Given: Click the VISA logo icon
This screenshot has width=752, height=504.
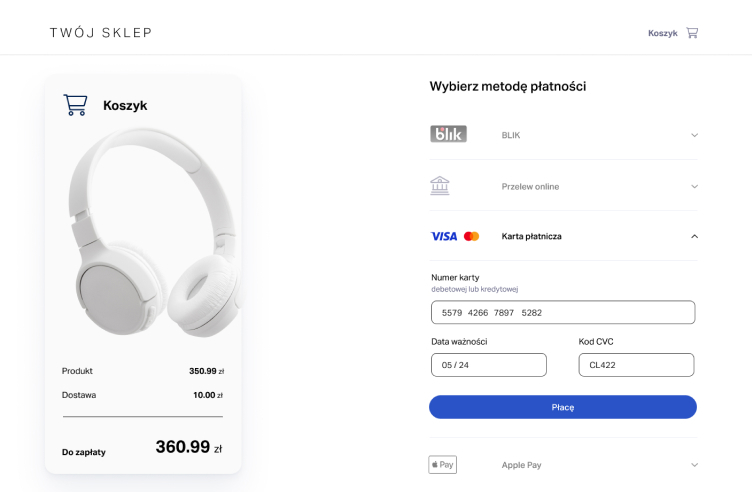Looking at the screenshot, I should click(x=443, y=236).
